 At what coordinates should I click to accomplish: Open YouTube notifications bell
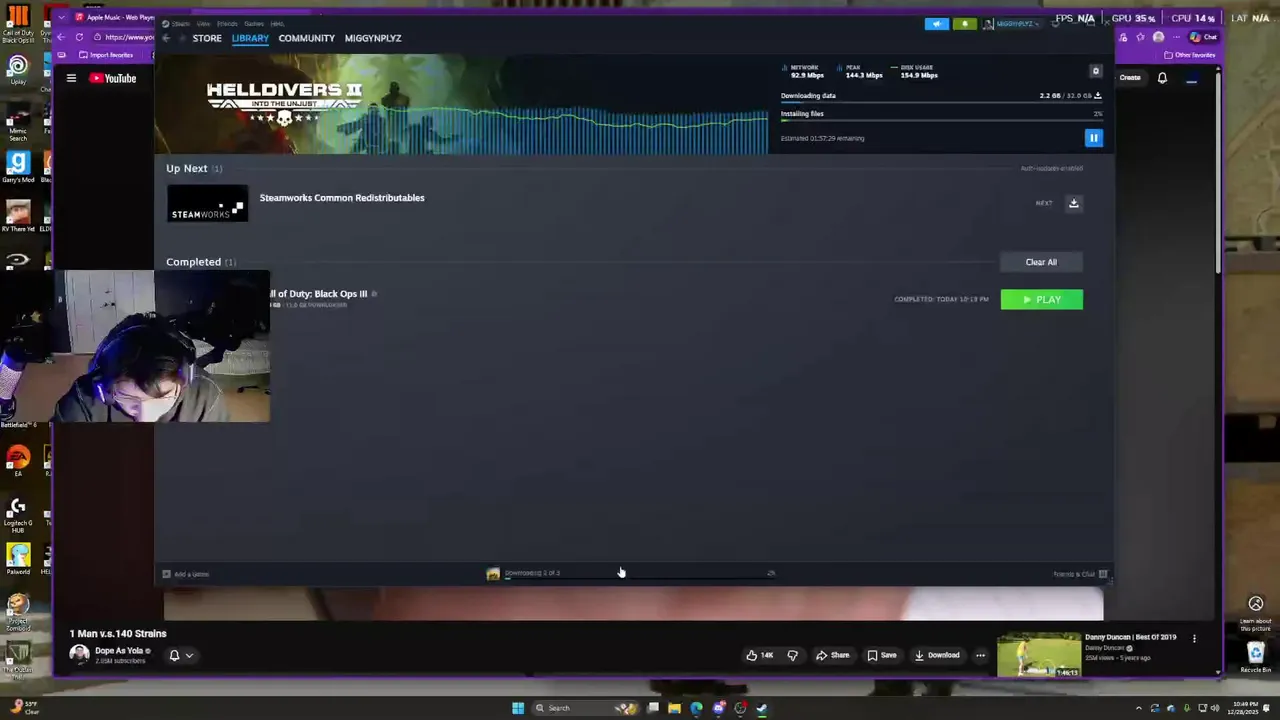pos(1162,77)
